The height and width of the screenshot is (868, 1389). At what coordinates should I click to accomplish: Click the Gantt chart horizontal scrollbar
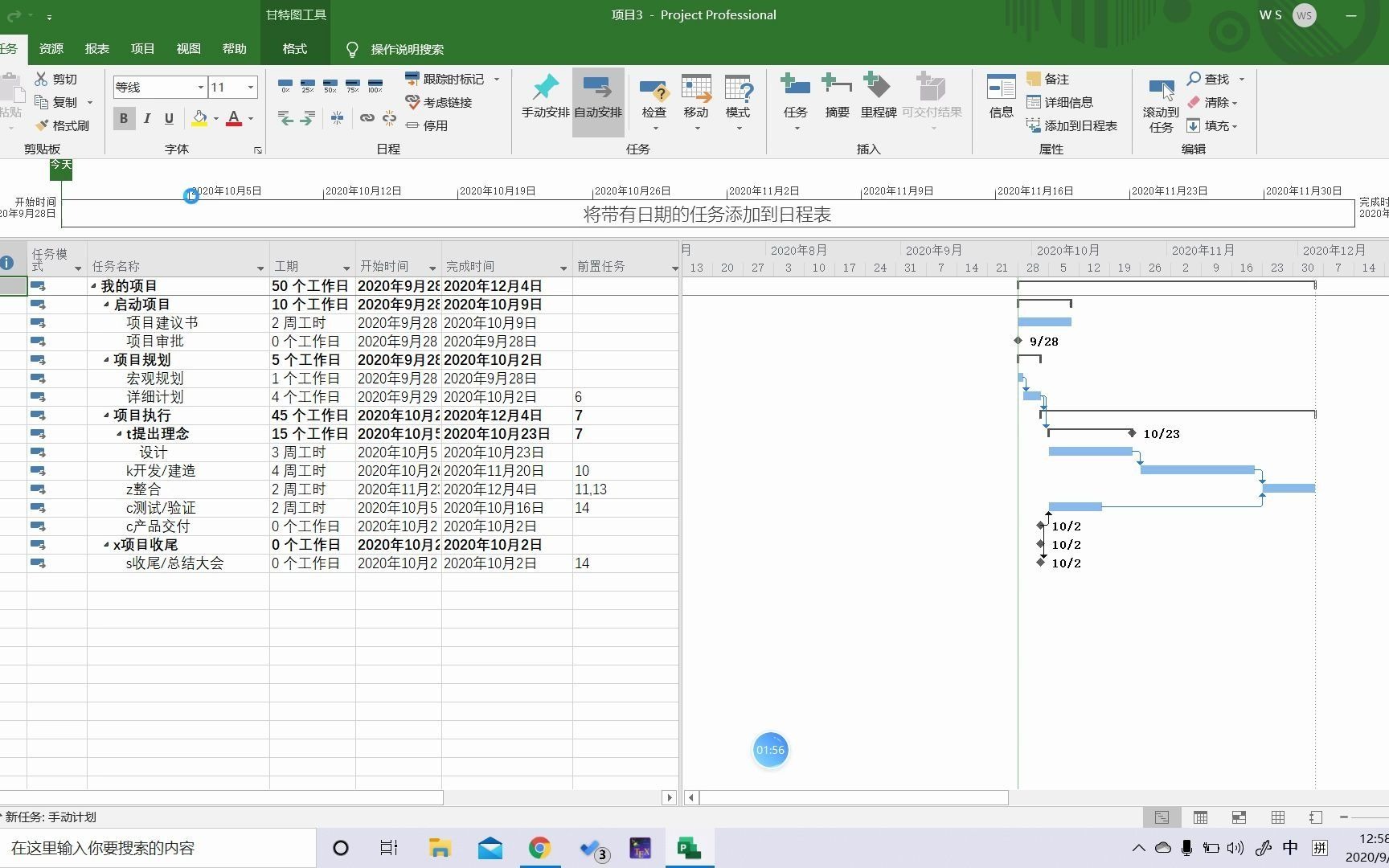[854, 797]
